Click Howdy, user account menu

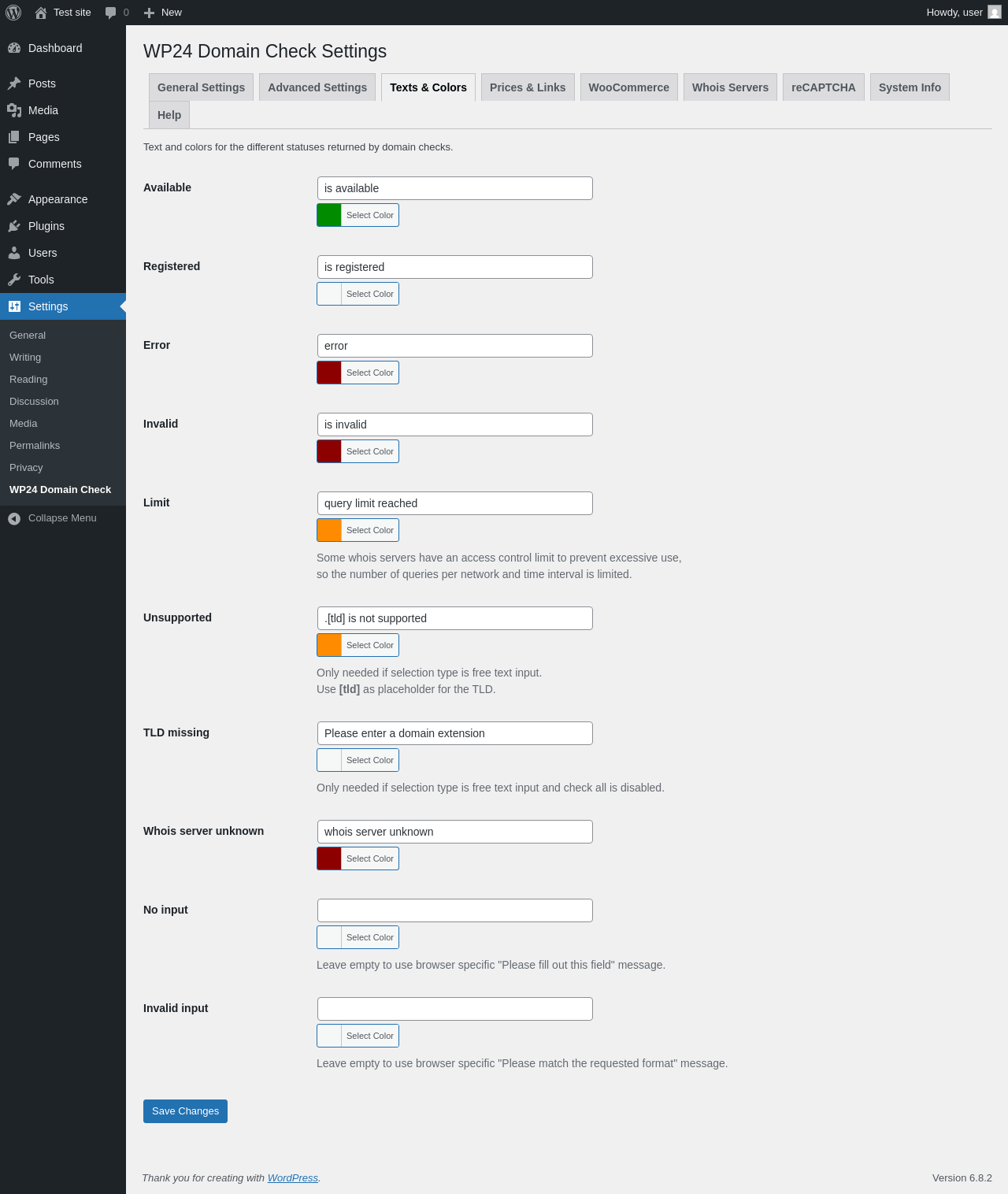963,13
